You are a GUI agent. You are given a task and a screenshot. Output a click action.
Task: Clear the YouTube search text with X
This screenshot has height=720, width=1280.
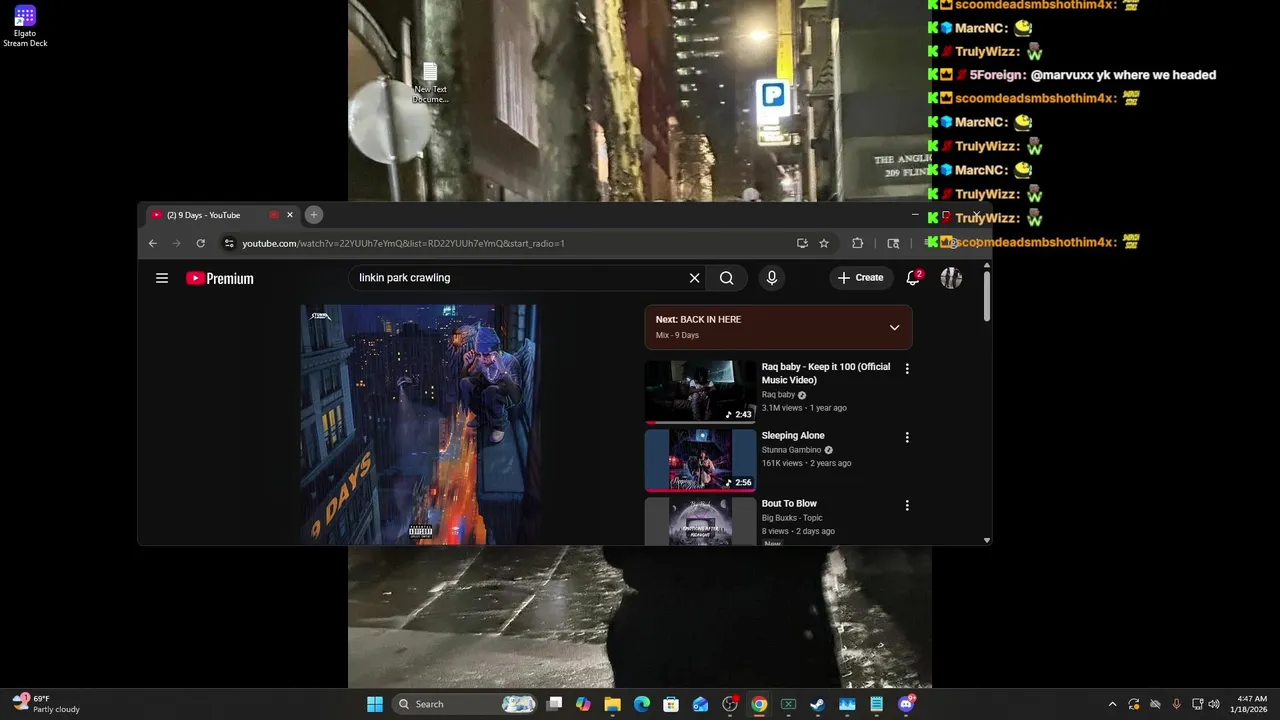(x=694, y=278)
